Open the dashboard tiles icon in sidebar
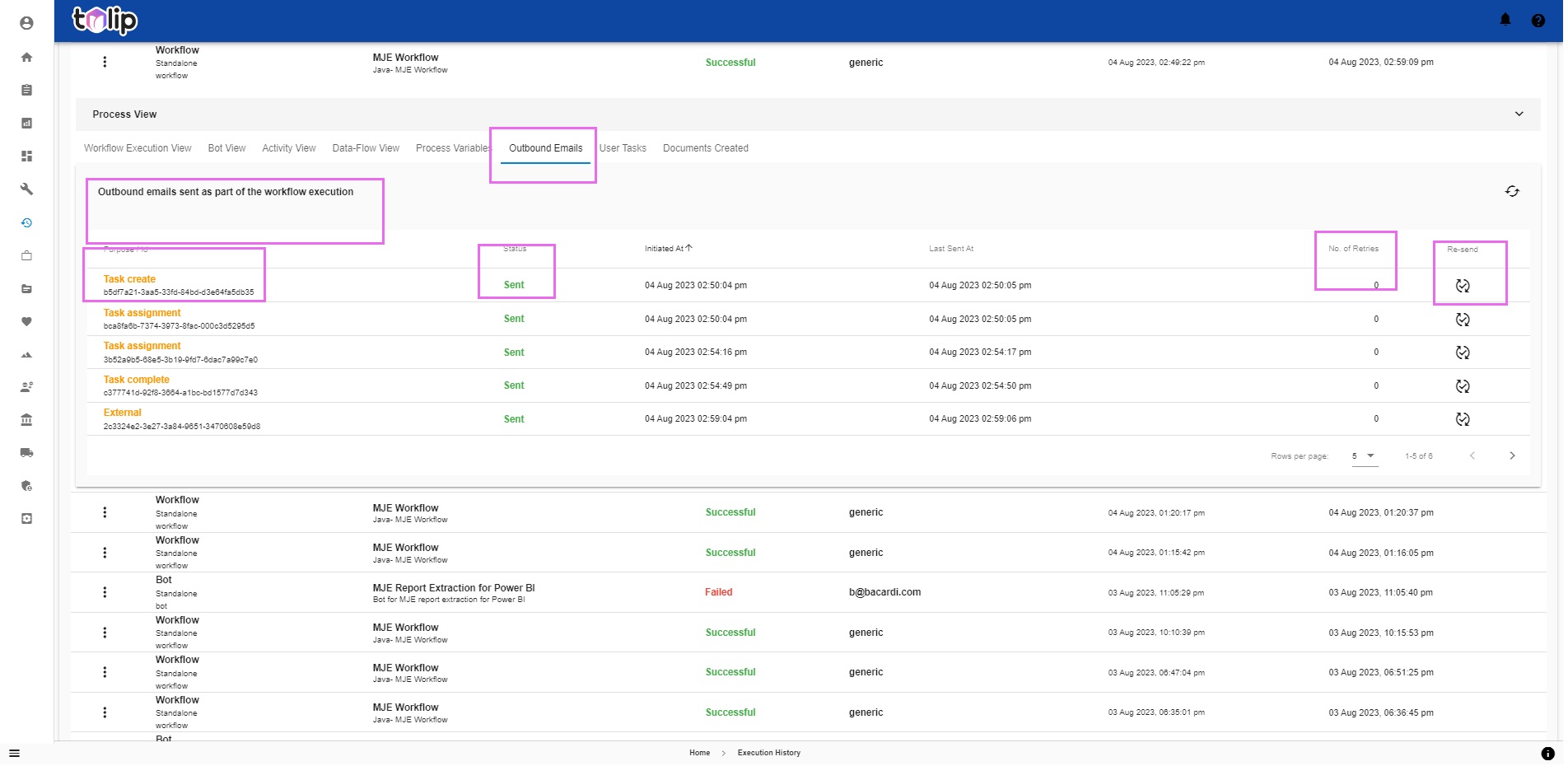 point(26,156)
